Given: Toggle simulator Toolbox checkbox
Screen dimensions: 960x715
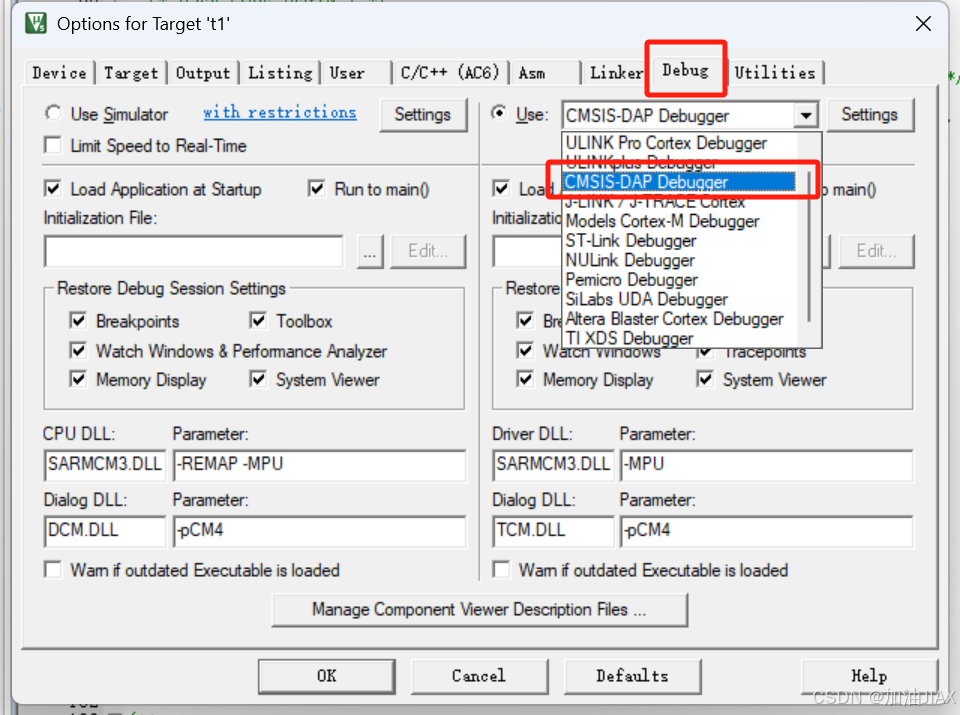Looking at the screenshot, I should (x=258, y=320).
